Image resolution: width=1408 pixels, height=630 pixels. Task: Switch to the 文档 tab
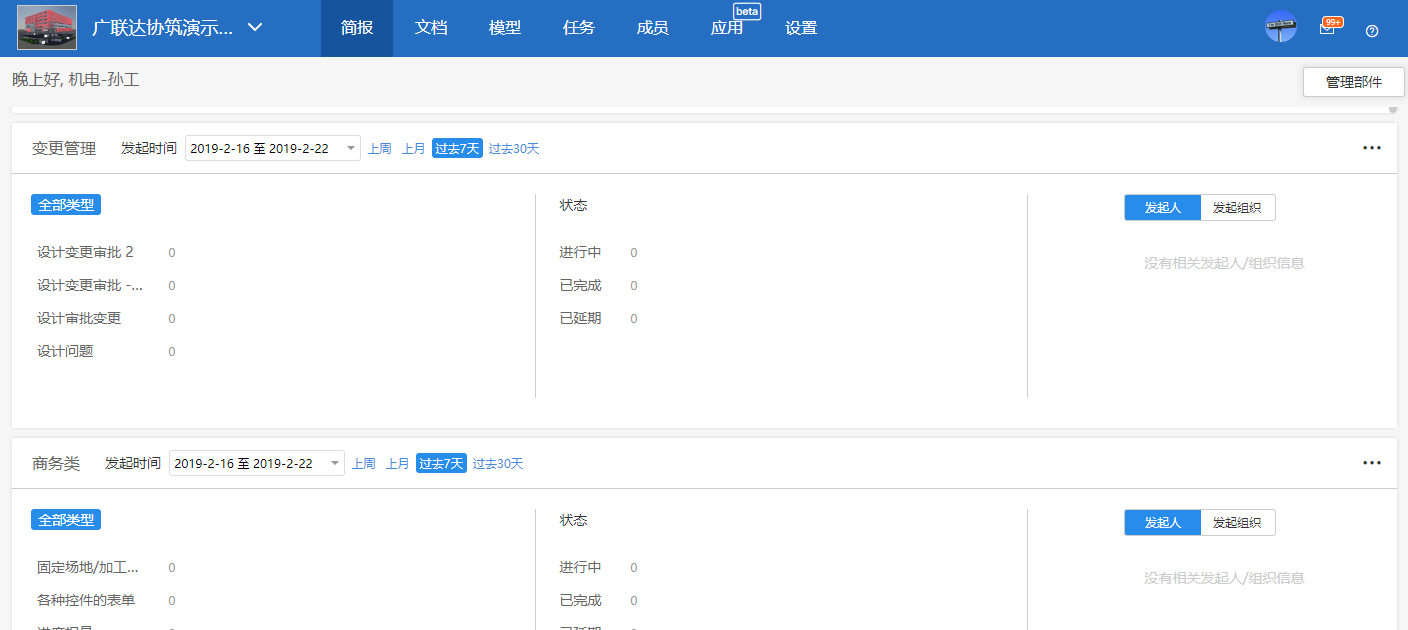pos(431,27)
